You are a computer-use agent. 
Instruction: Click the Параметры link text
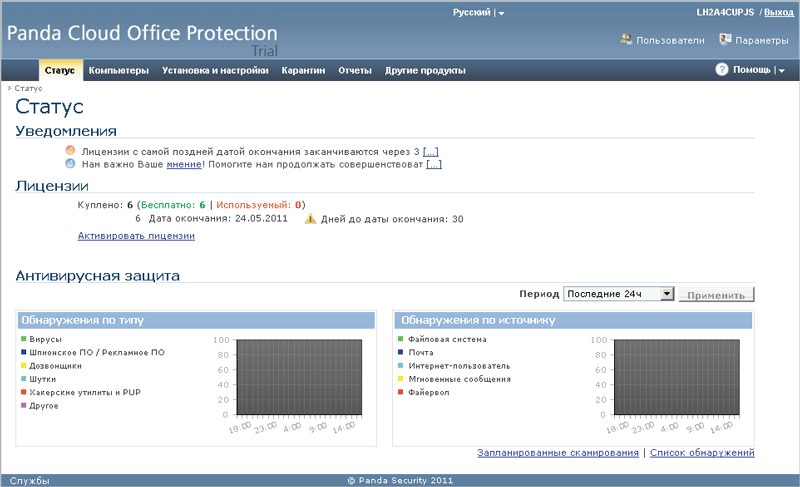(762, 40)
